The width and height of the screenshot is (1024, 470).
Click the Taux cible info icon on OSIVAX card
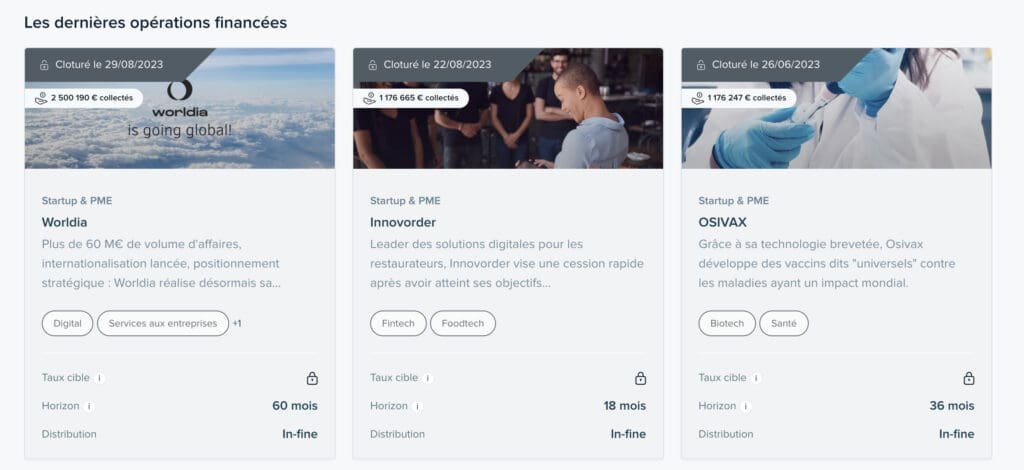click(x=756, y=378)
